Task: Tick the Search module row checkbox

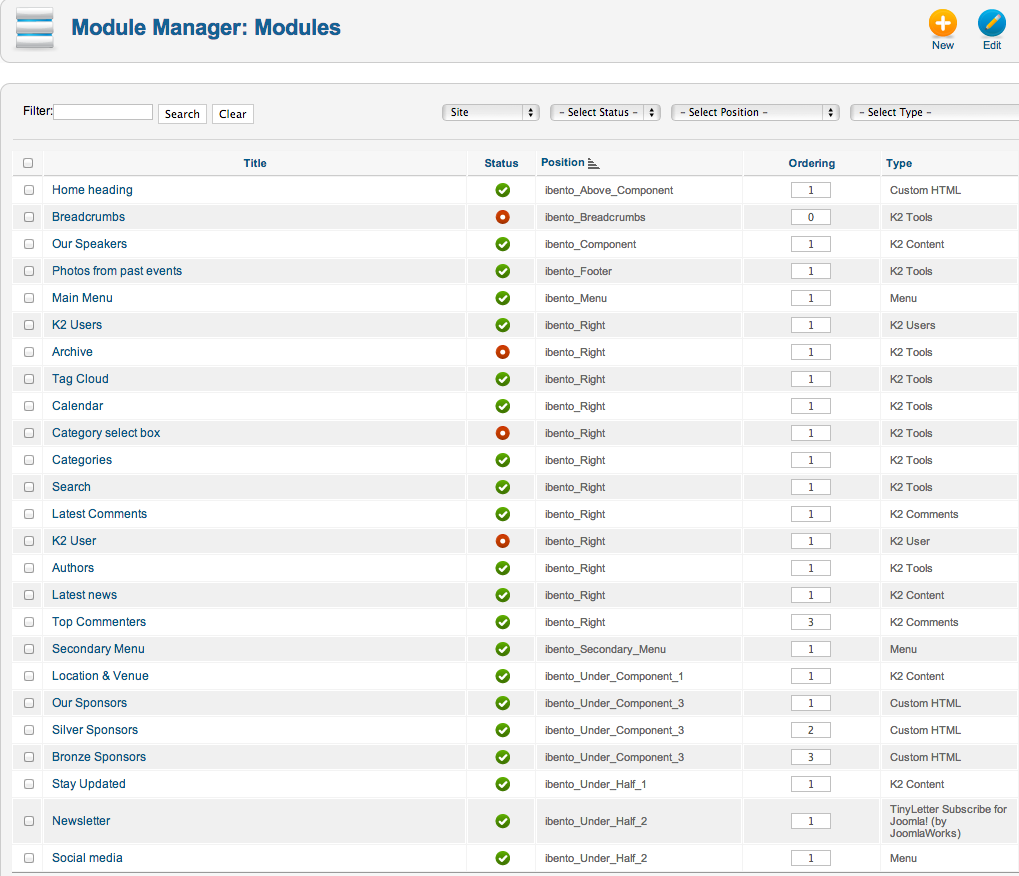Action: click(29, 487)
